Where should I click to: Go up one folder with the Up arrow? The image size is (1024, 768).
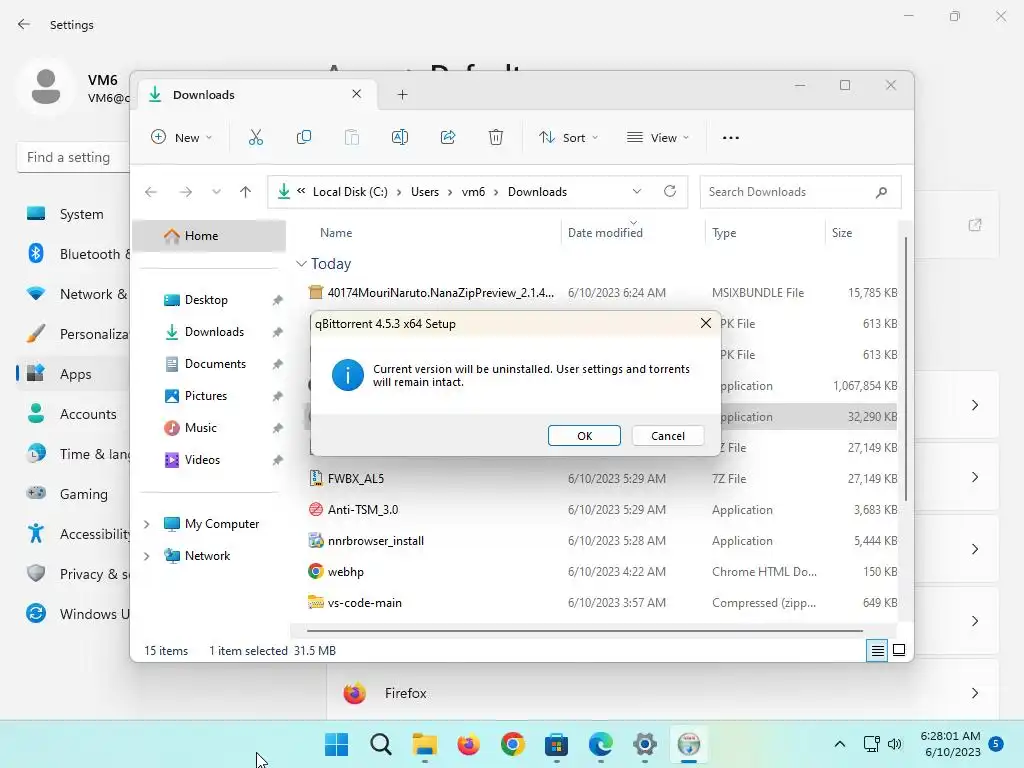[x=246, y=191]
